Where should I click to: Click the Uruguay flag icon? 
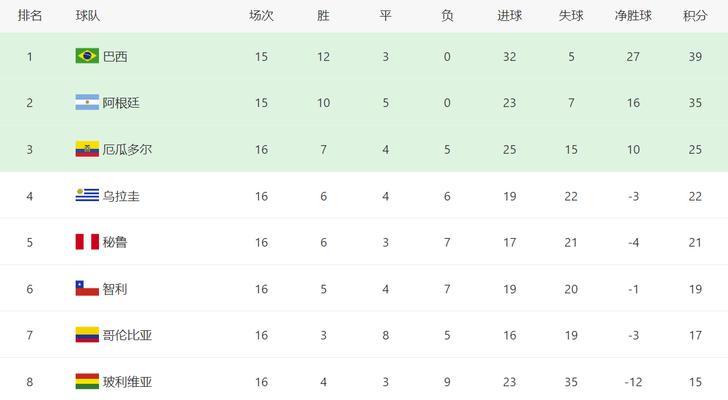[87, 195]
